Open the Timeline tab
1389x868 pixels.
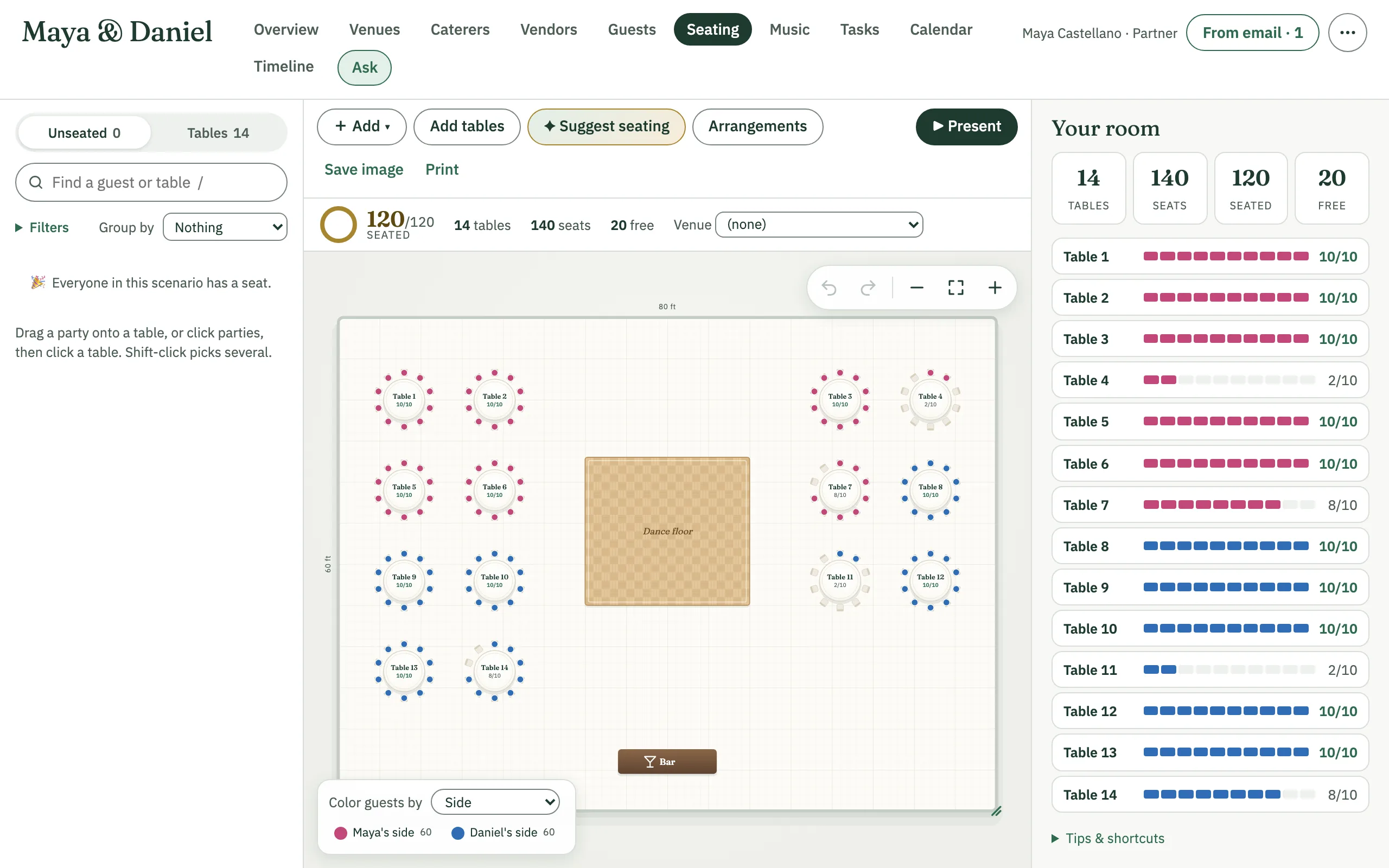click(284, 67)
